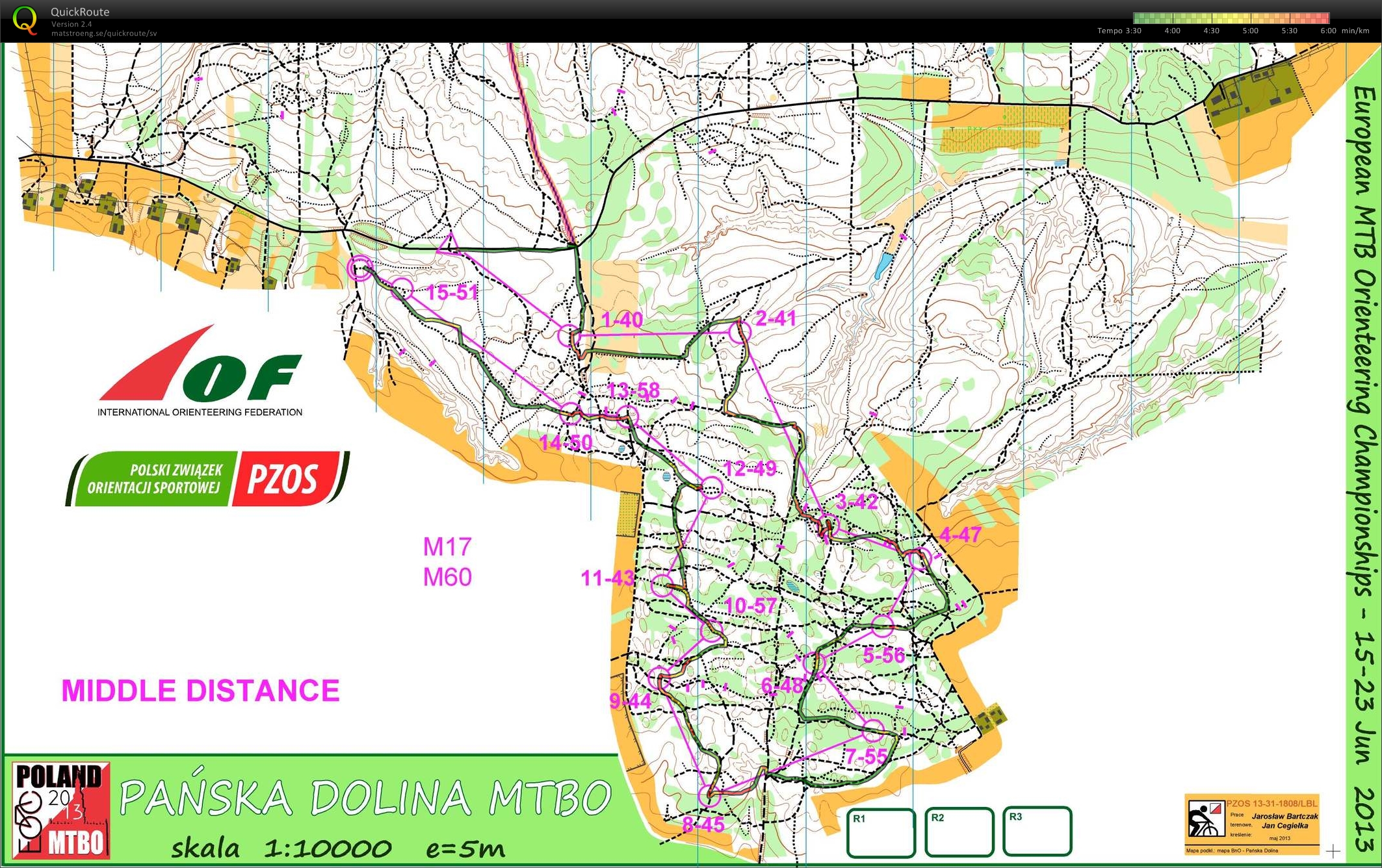Click control label 4-47

click(x=961, y=535)
